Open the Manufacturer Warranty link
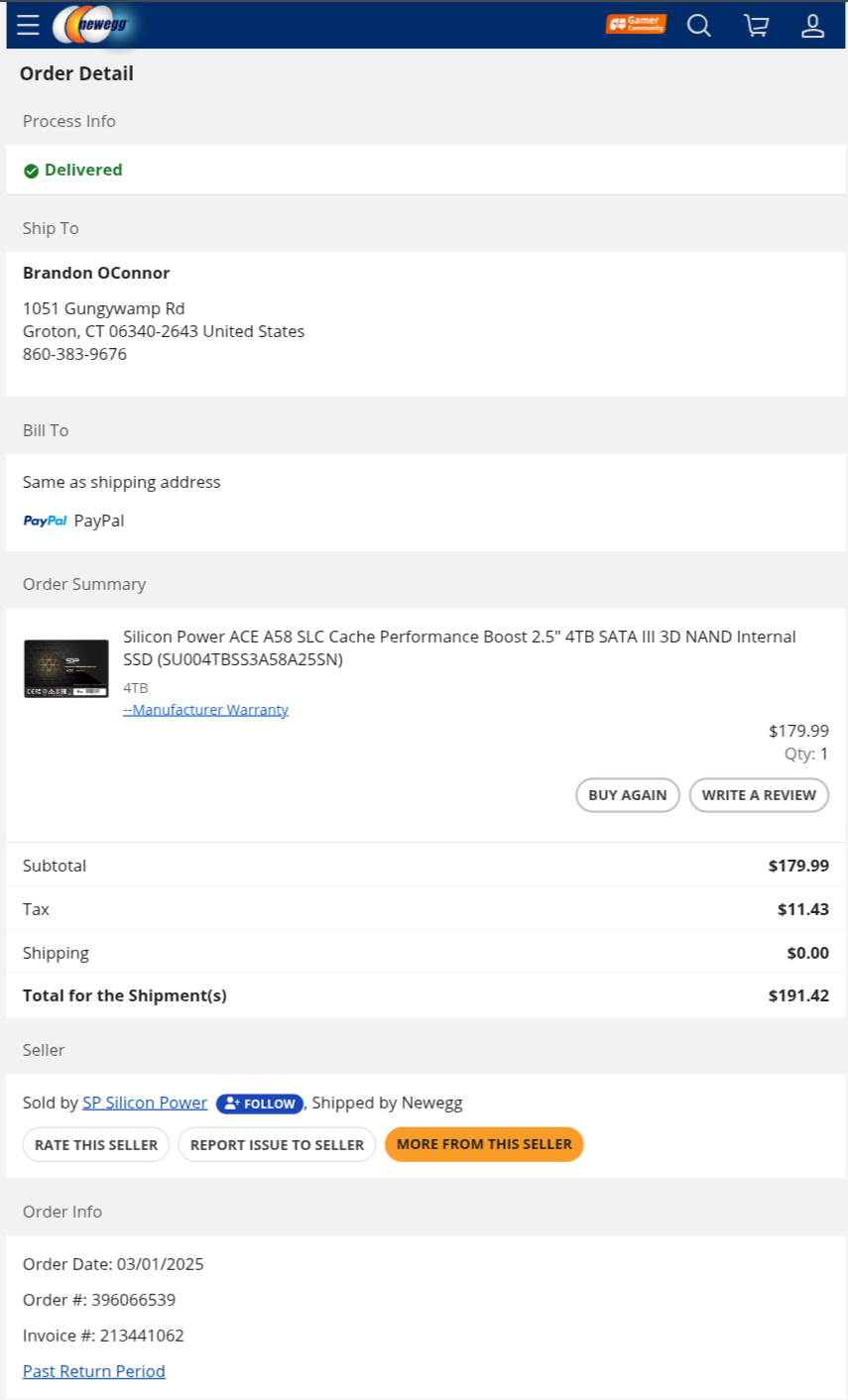The height and width of the screenshot is (1400, 848). point(205,710)
